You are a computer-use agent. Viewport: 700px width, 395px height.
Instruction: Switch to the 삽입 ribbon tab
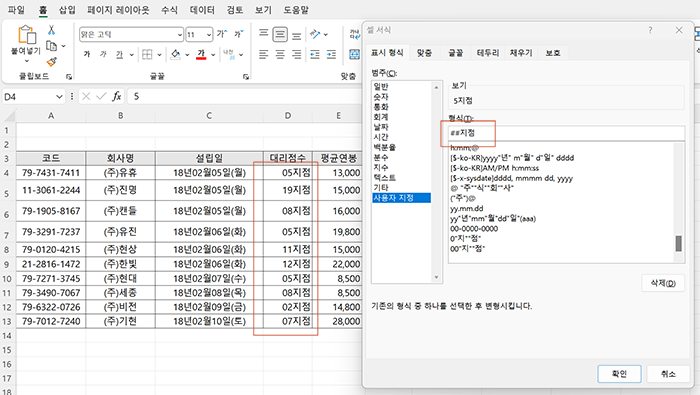[67, 10]
